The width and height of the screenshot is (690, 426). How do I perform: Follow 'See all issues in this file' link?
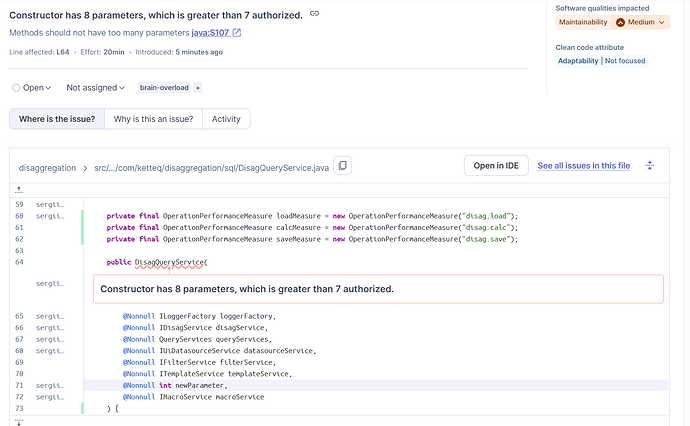pos(584,166)
